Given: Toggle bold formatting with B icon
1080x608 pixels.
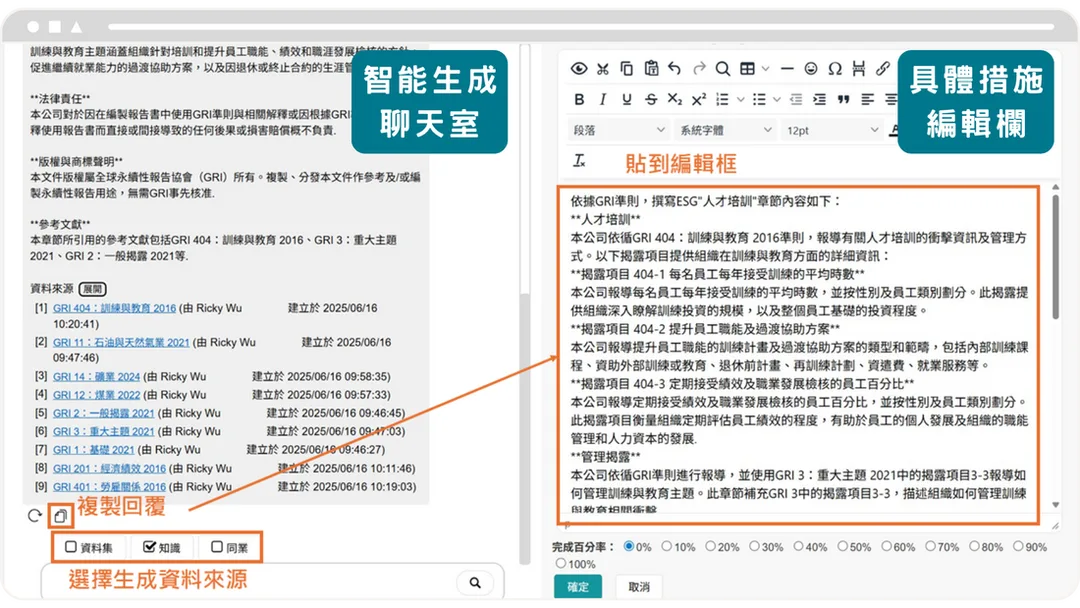Looking at the screenshot, I should [579, 99].
